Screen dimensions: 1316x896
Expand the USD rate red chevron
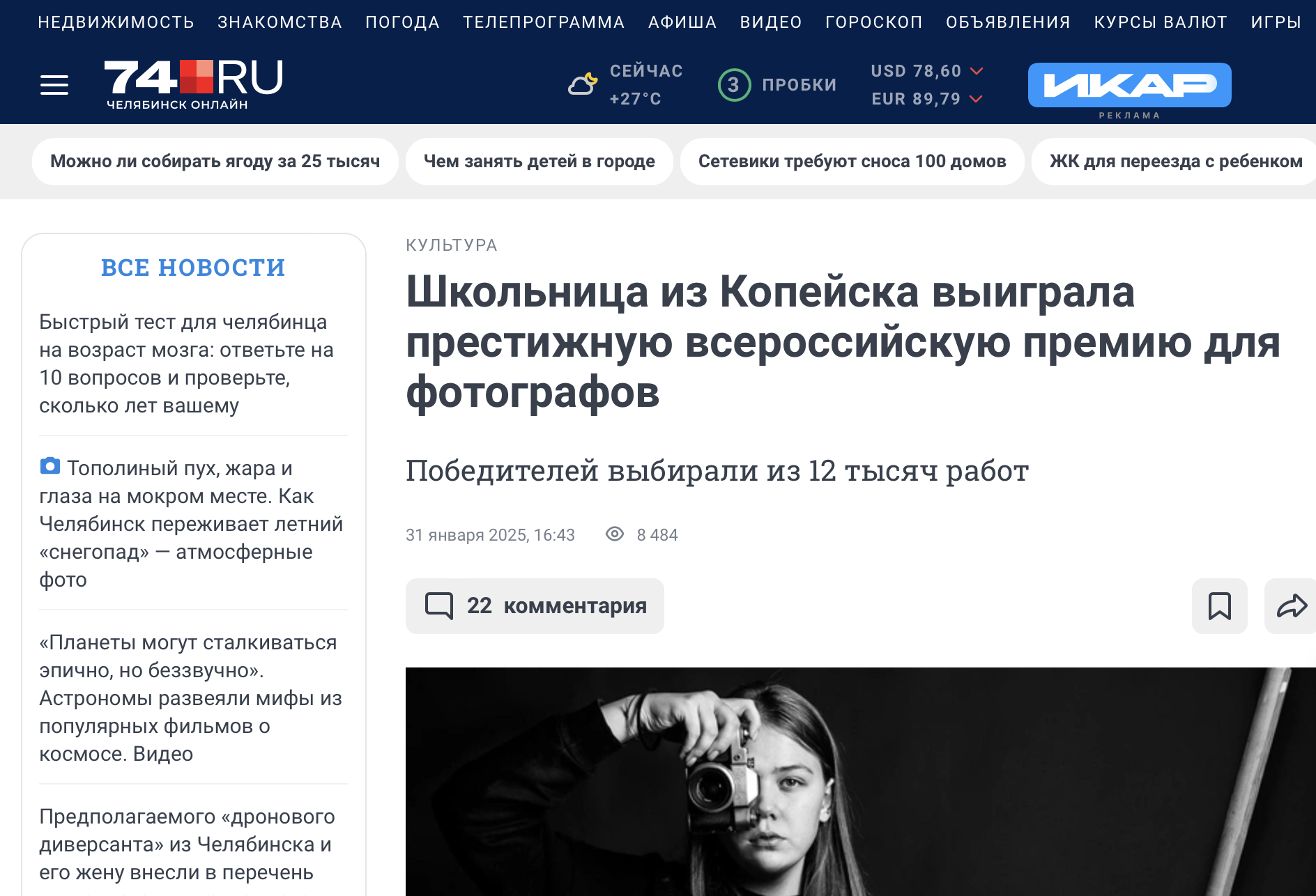(x=977, y=71)
